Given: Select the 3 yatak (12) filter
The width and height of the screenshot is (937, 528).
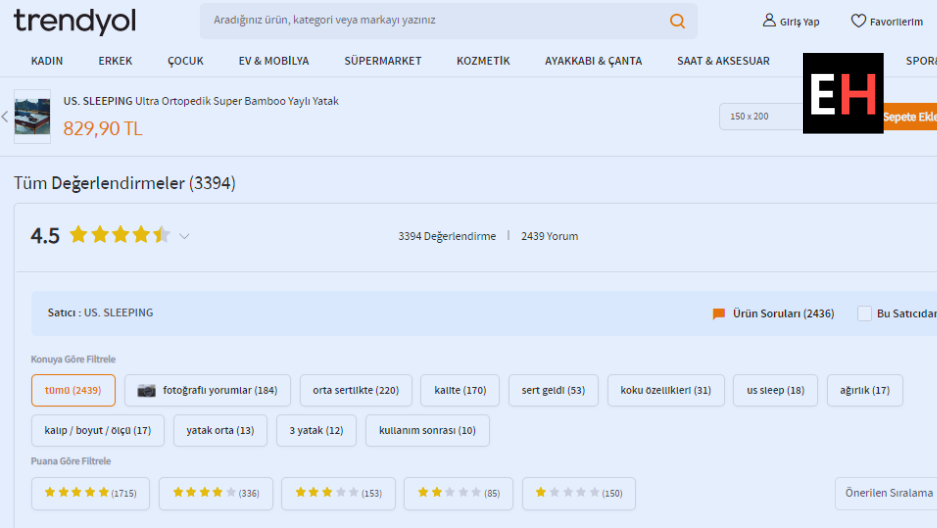Looking at the screenshot, I should (316, 431).
